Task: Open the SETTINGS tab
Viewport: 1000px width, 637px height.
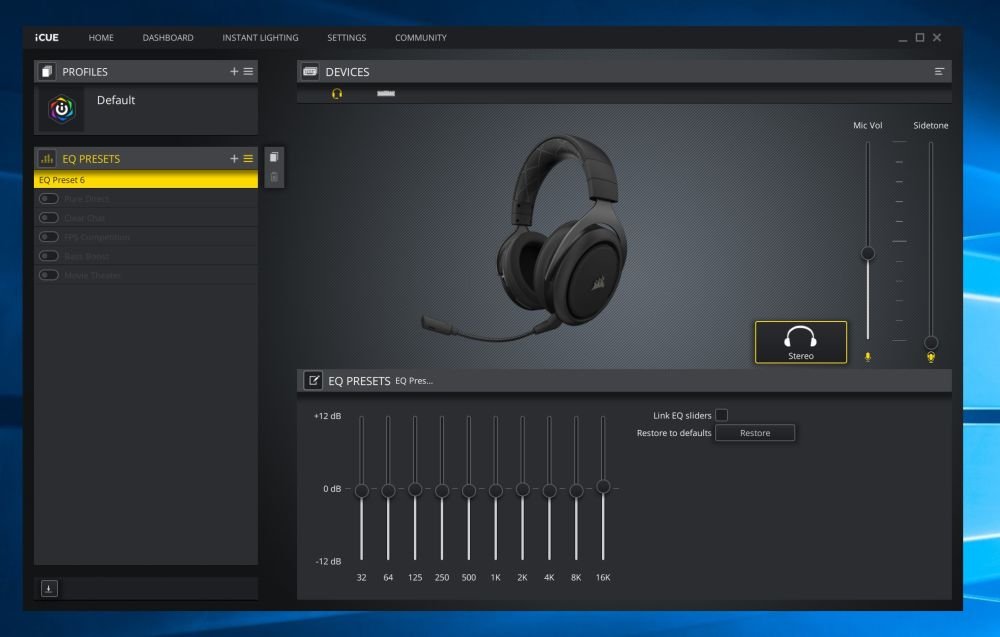Action: point(346,38)
